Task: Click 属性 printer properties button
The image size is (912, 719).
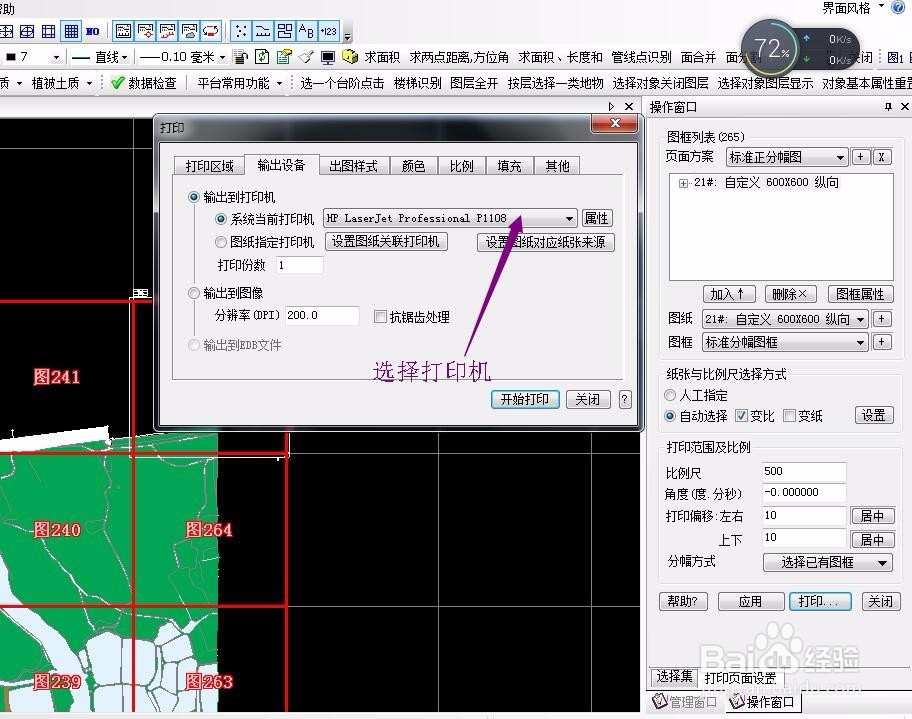Action: 596,218
